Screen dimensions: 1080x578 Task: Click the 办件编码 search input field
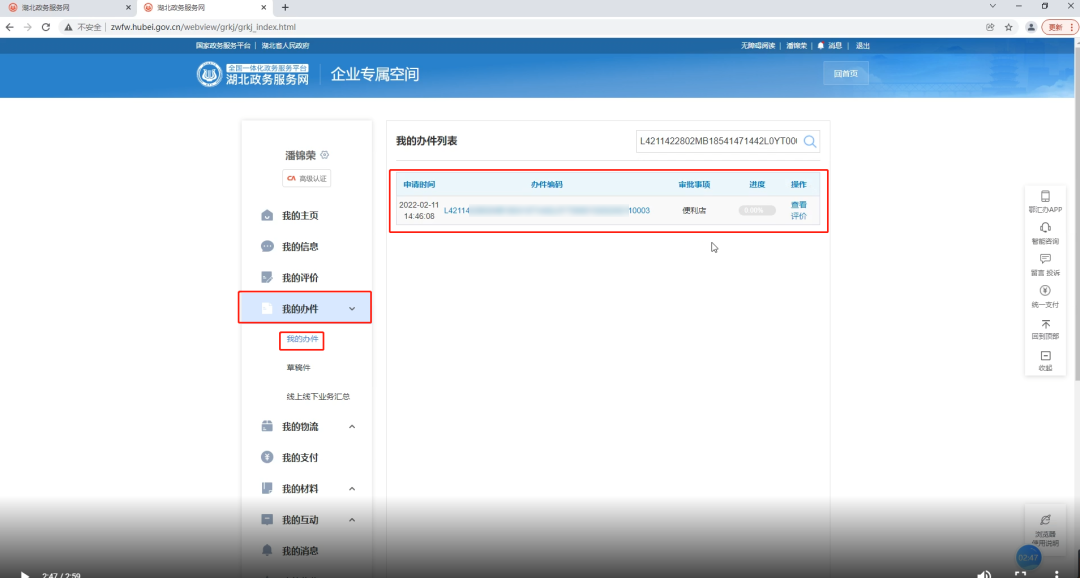coord(718,141)
